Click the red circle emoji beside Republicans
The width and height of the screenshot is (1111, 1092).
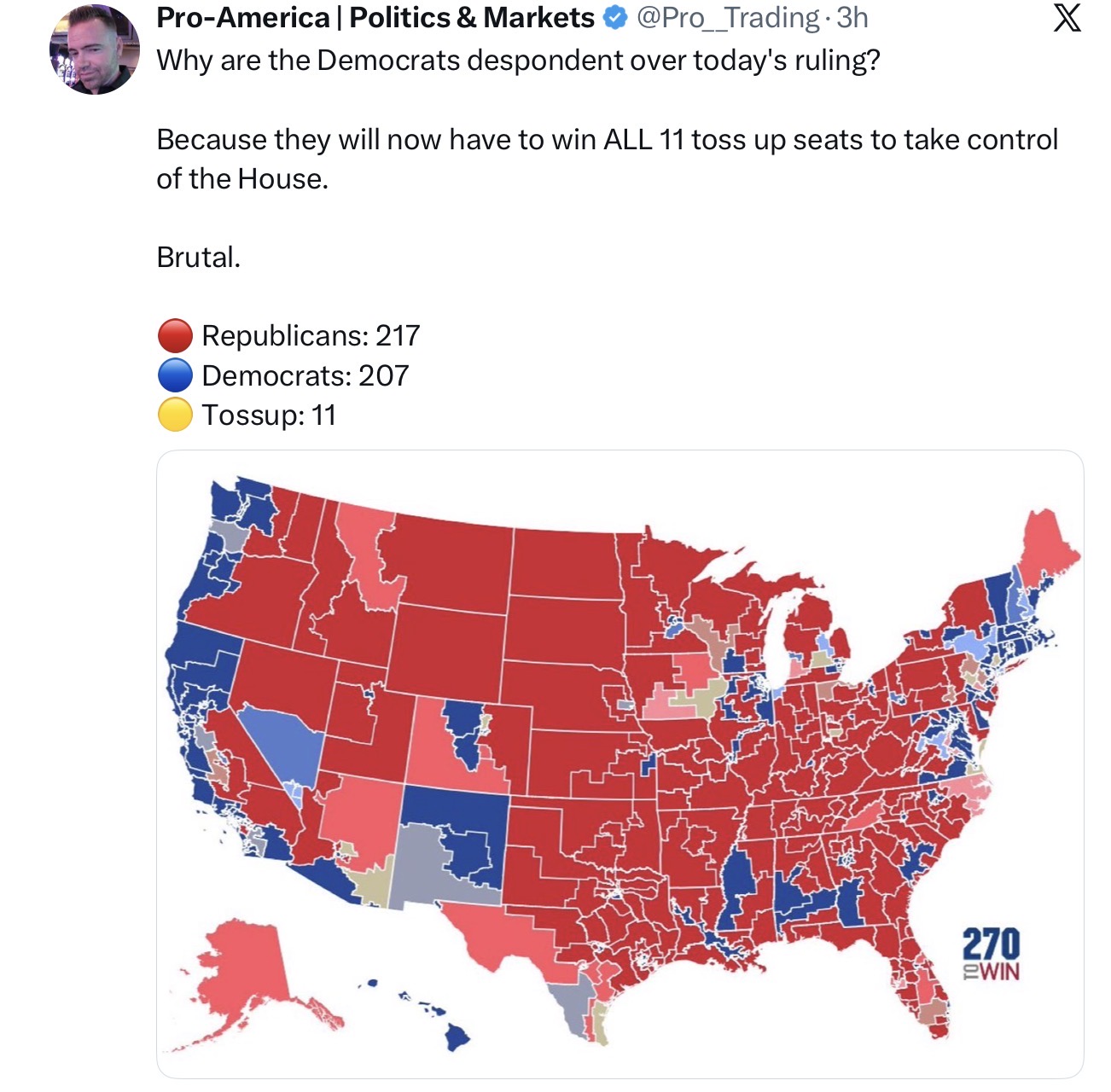pos(175,336)
